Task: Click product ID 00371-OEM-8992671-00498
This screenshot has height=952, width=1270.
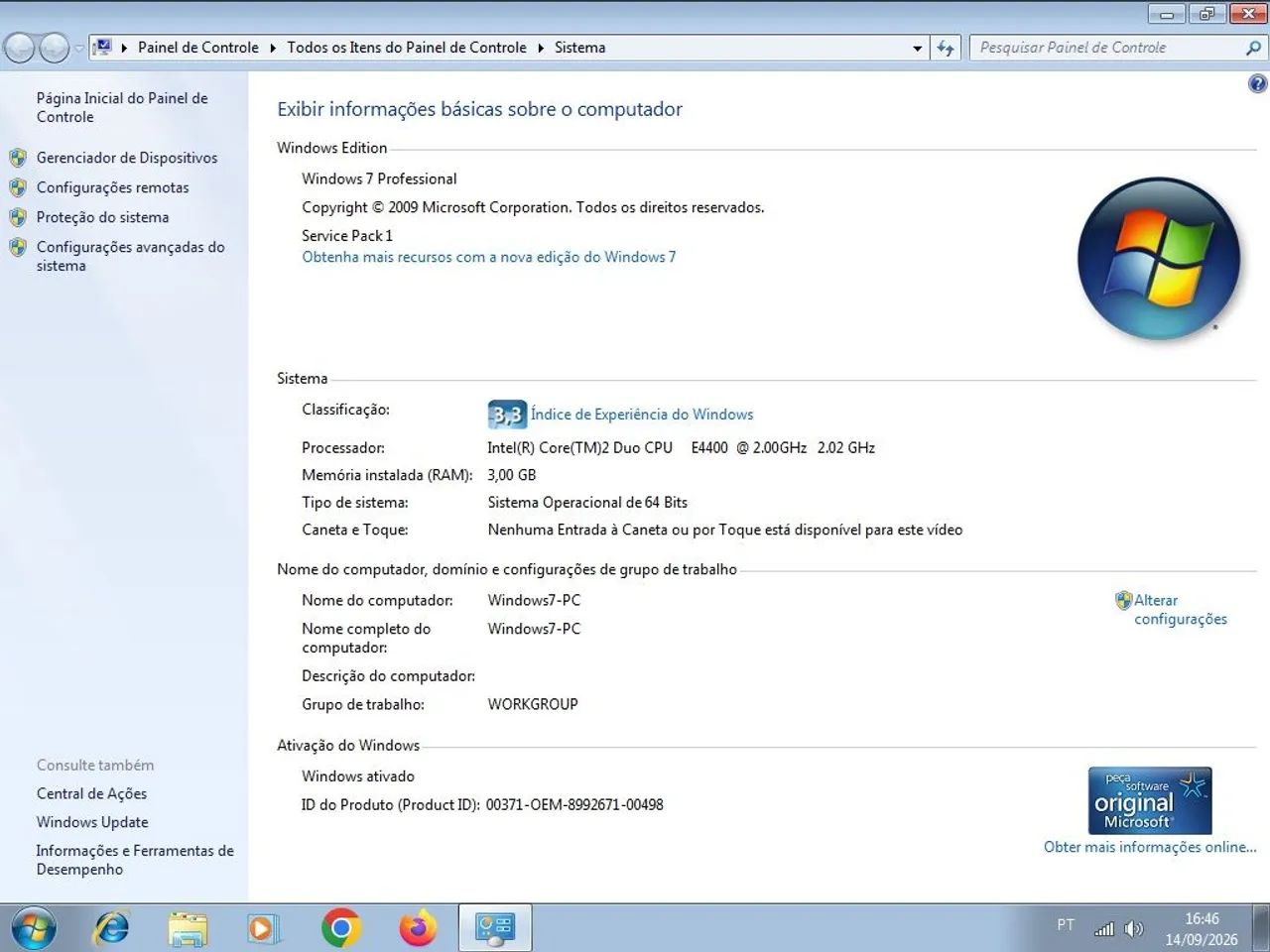Action: [x=574, y=805]
